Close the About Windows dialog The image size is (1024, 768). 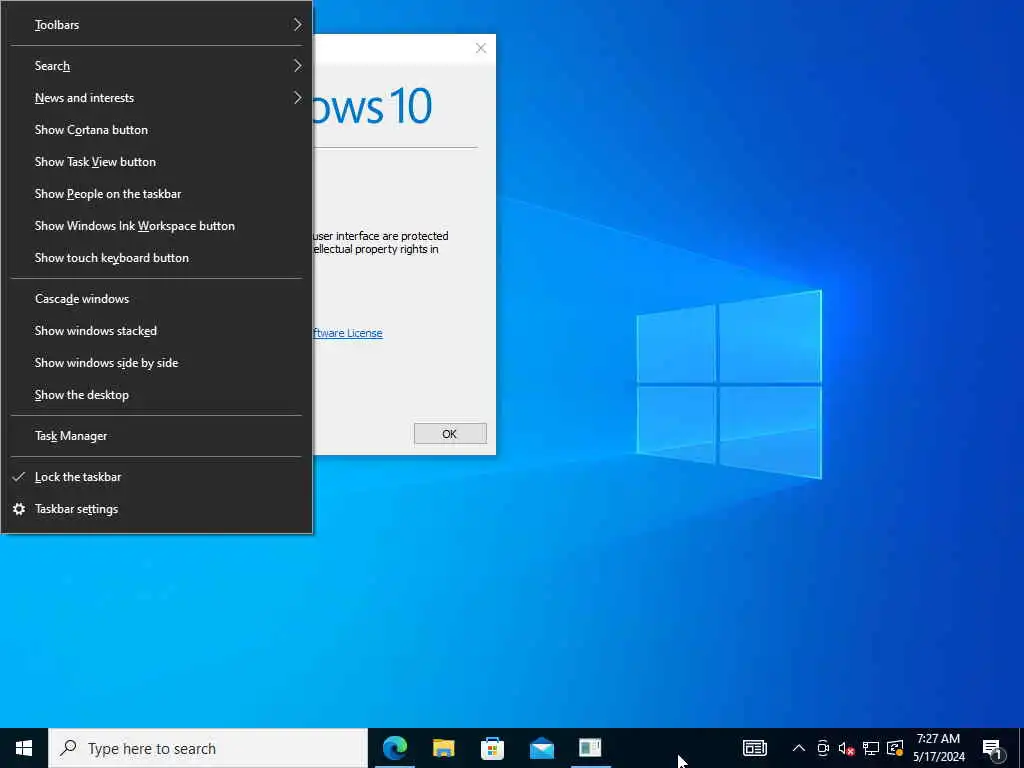pyautogui.click(x=481, y=48)
